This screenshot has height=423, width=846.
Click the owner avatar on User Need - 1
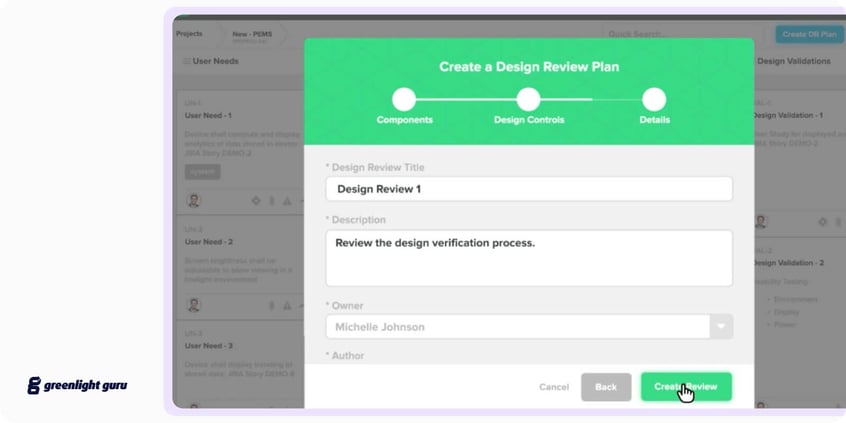[x=193, y=201]
